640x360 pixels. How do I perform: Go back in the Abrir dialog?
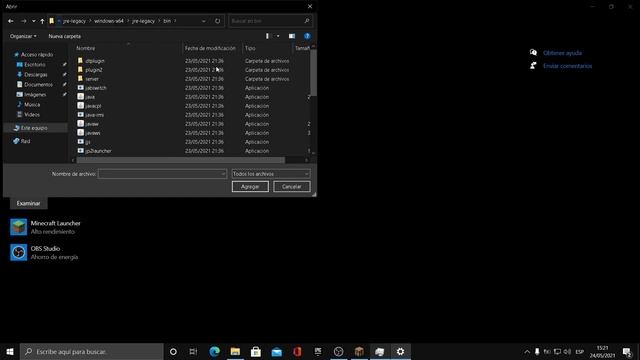tap(11, 21)
